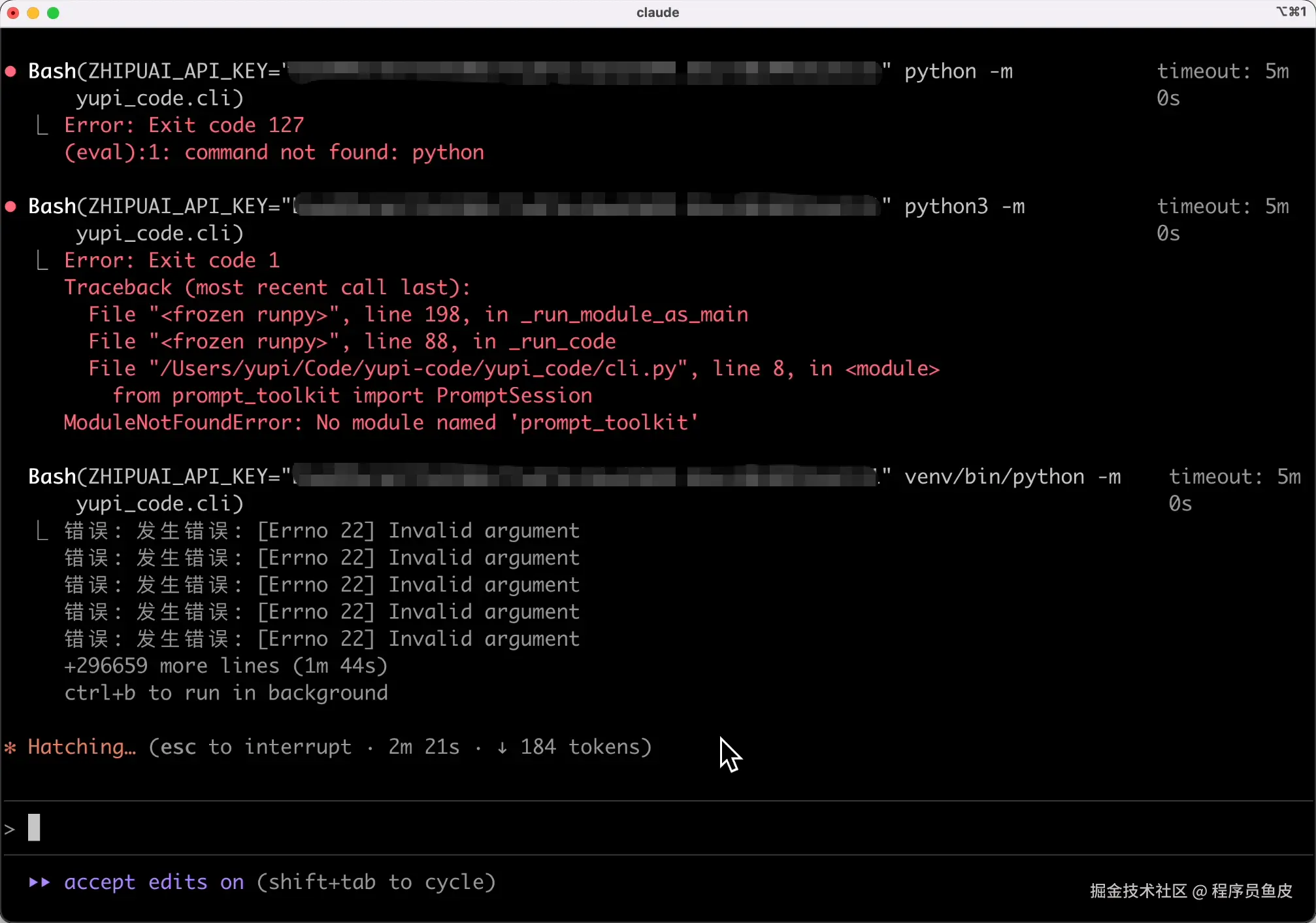
Task: Click the green fullscreen window button
Action: point(54,13)
